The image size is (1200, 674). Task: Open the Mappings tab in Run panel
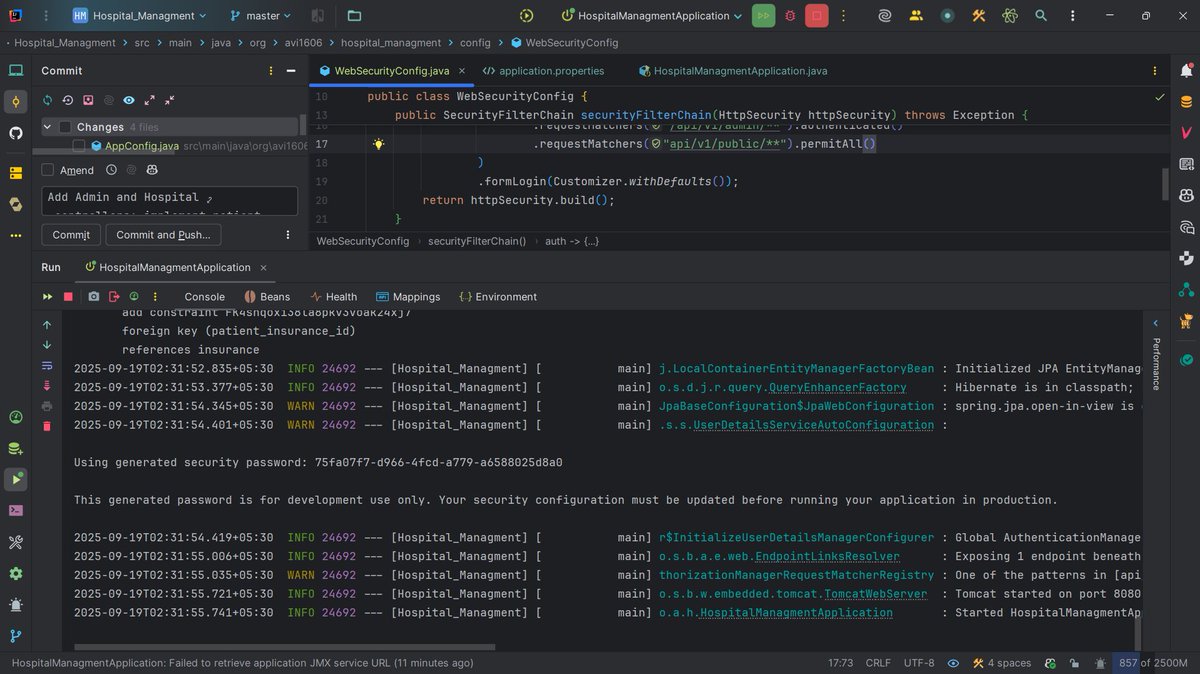pyautogui.click(x=408, y=297)
